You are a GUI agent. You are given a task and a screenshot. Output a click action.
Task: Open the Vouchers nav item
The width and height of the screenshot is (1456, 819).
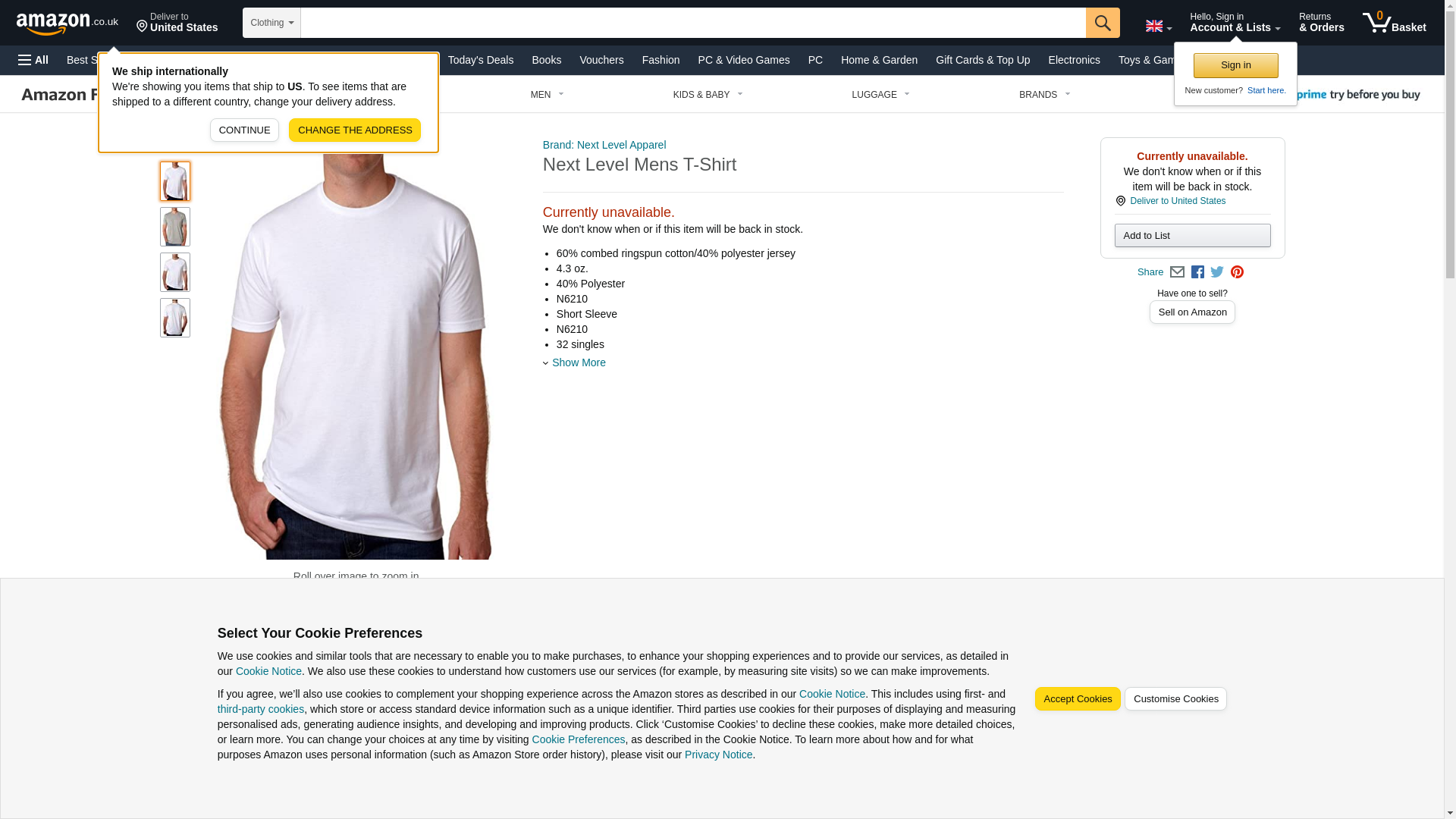(x=601, y=60)
